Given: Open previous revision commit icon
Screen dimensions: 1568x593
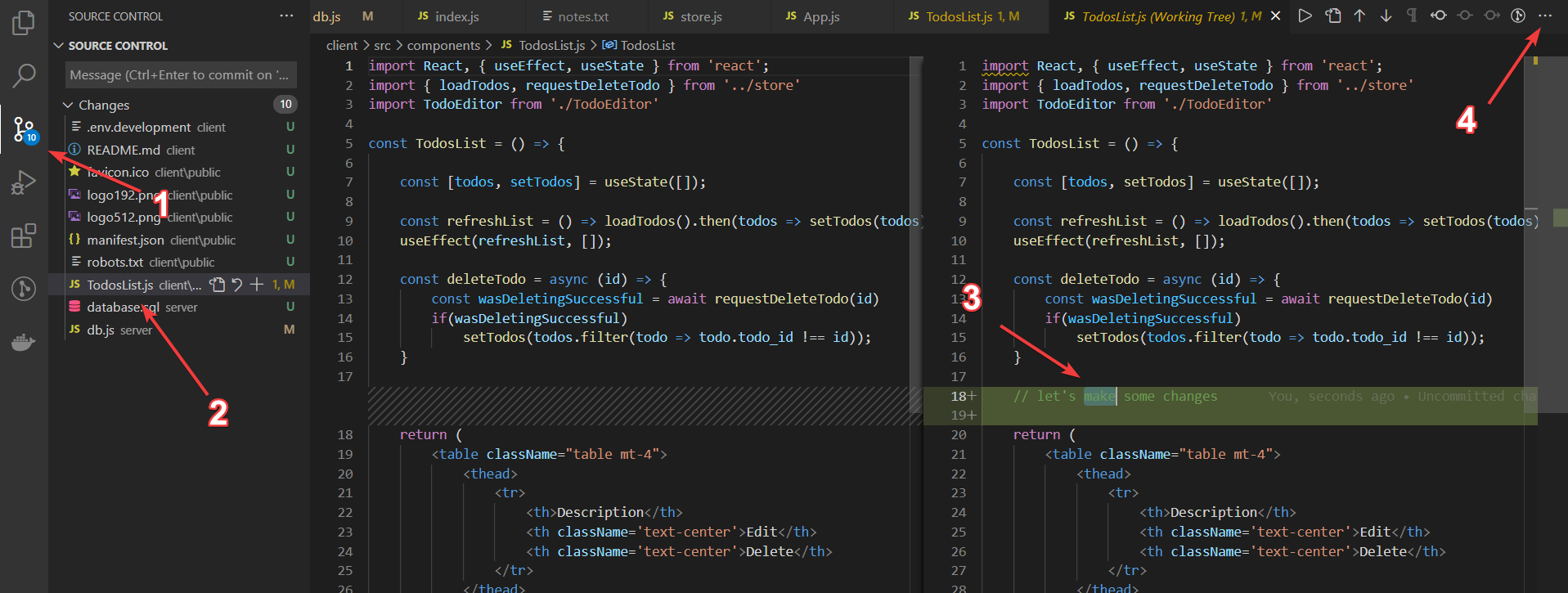Looking at the screenshot, I should 1439,16.
